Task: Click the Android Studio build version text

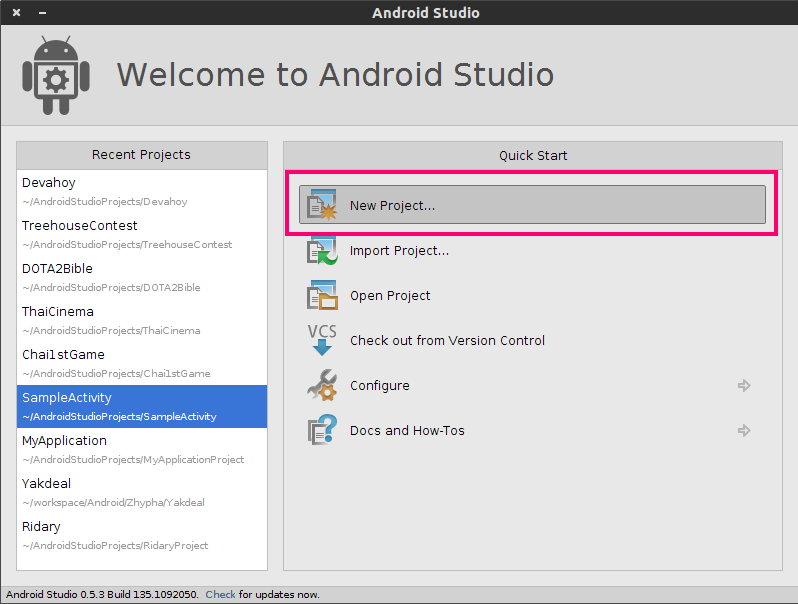Action: pyautogui.click(x=102, y=594)
